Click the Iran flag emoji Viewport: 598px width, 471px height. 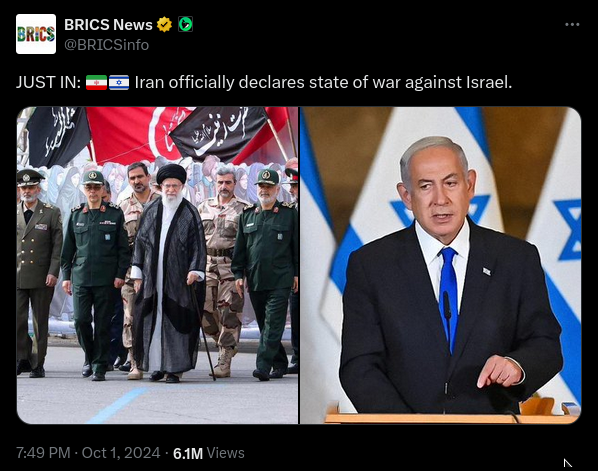pos(96,82)
